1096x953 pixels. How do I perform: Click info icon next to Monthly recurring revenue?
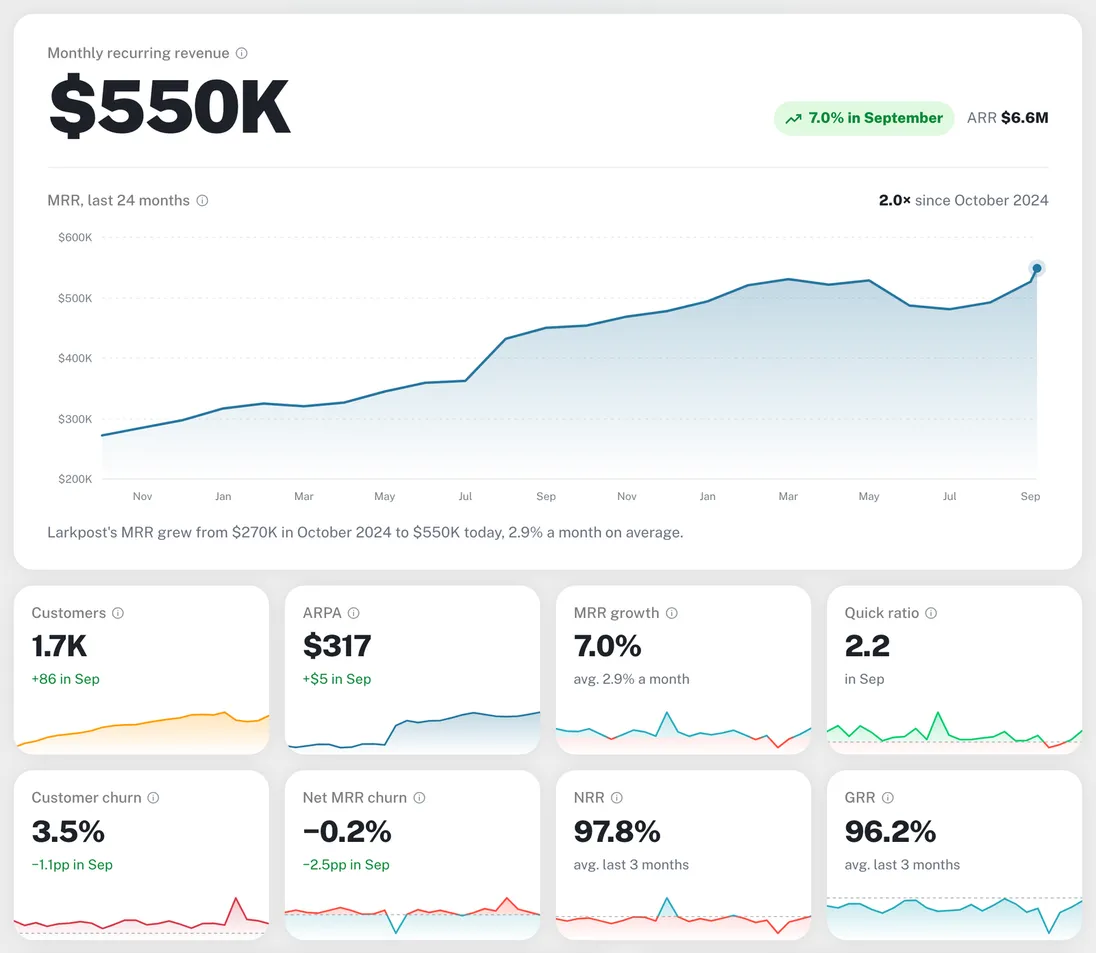(241, 53)
